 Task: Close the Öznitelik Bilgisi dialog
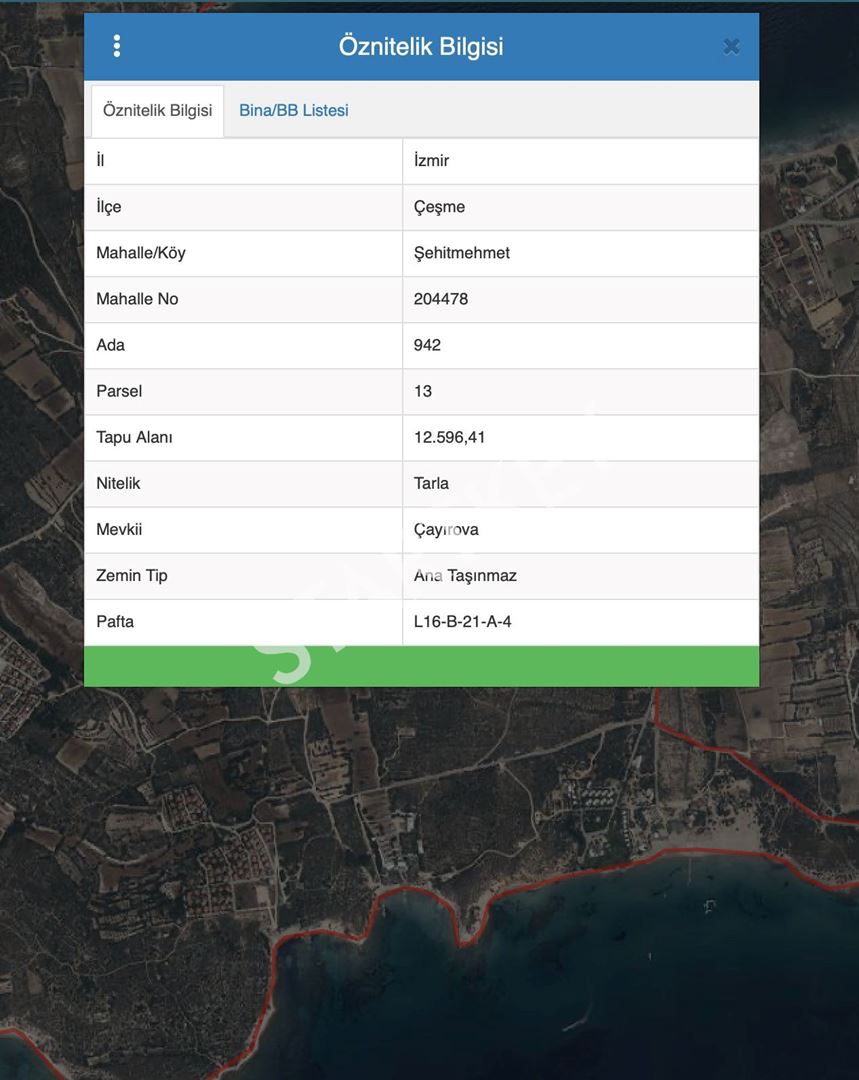click(x=732, y=46)
